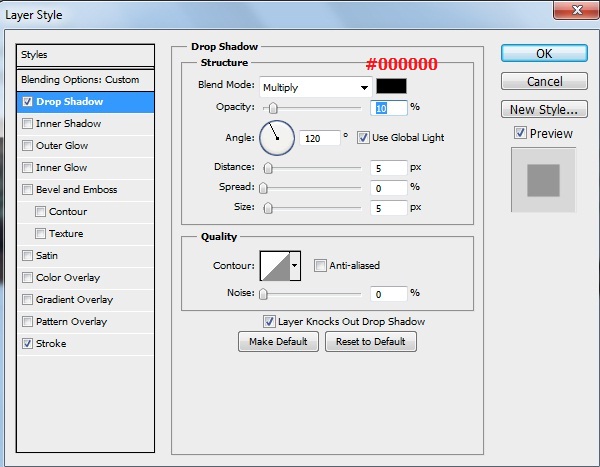Expand the Contour picker arrow
Image resolution: width=600 pixels, height=467 pixels.
(x=294, y=266)
